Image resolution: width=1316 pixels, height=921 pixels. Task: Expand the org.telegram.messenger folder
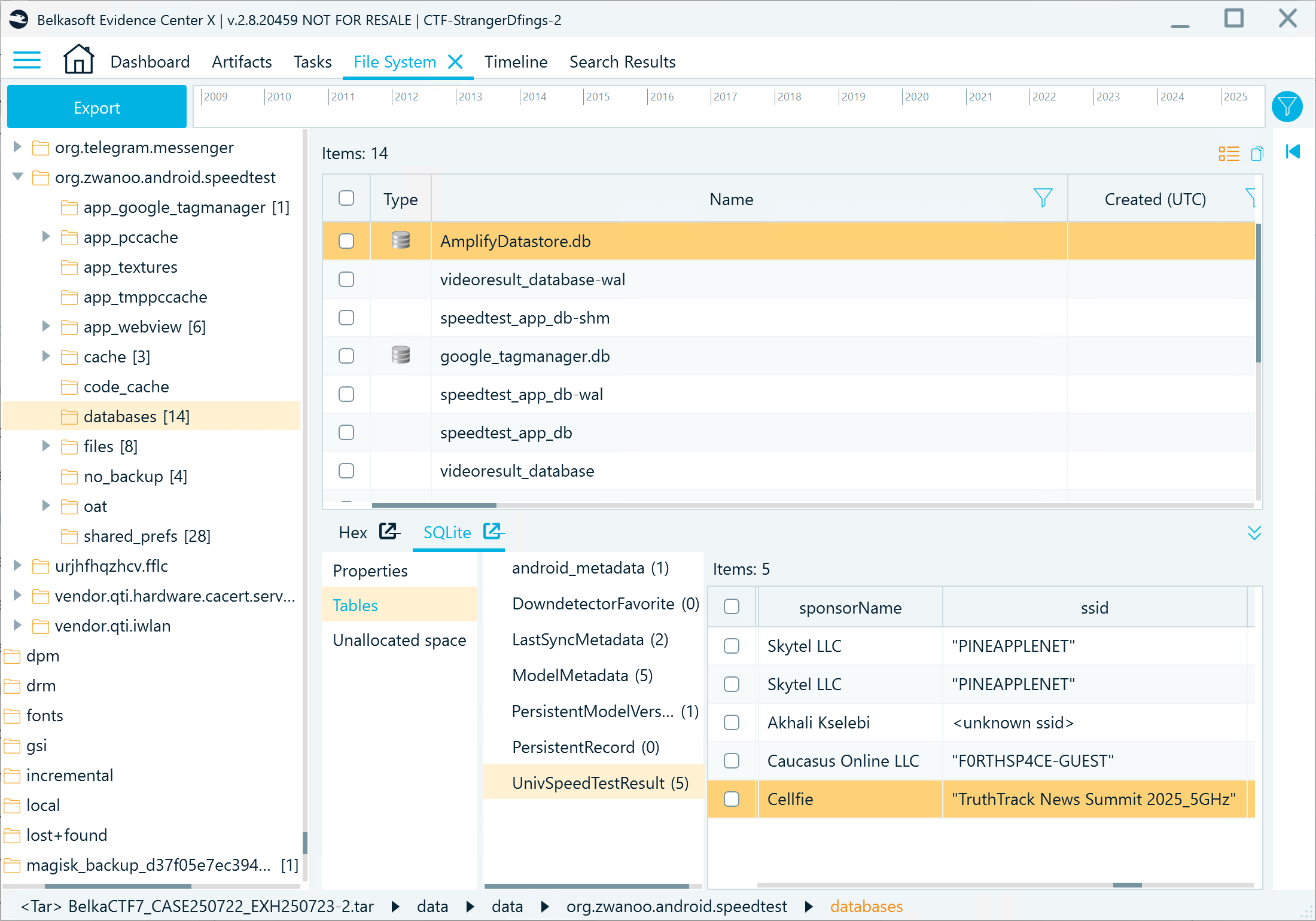pos(17,147)
